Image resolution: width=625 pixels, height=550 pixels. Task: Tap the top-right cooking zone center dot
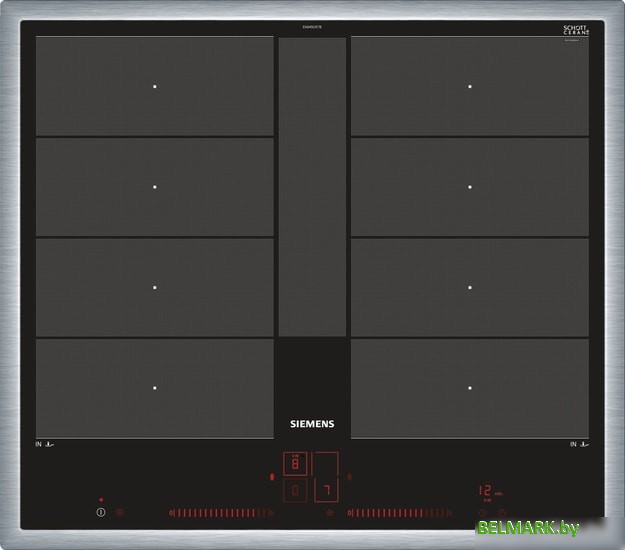[x=470, y=86]
